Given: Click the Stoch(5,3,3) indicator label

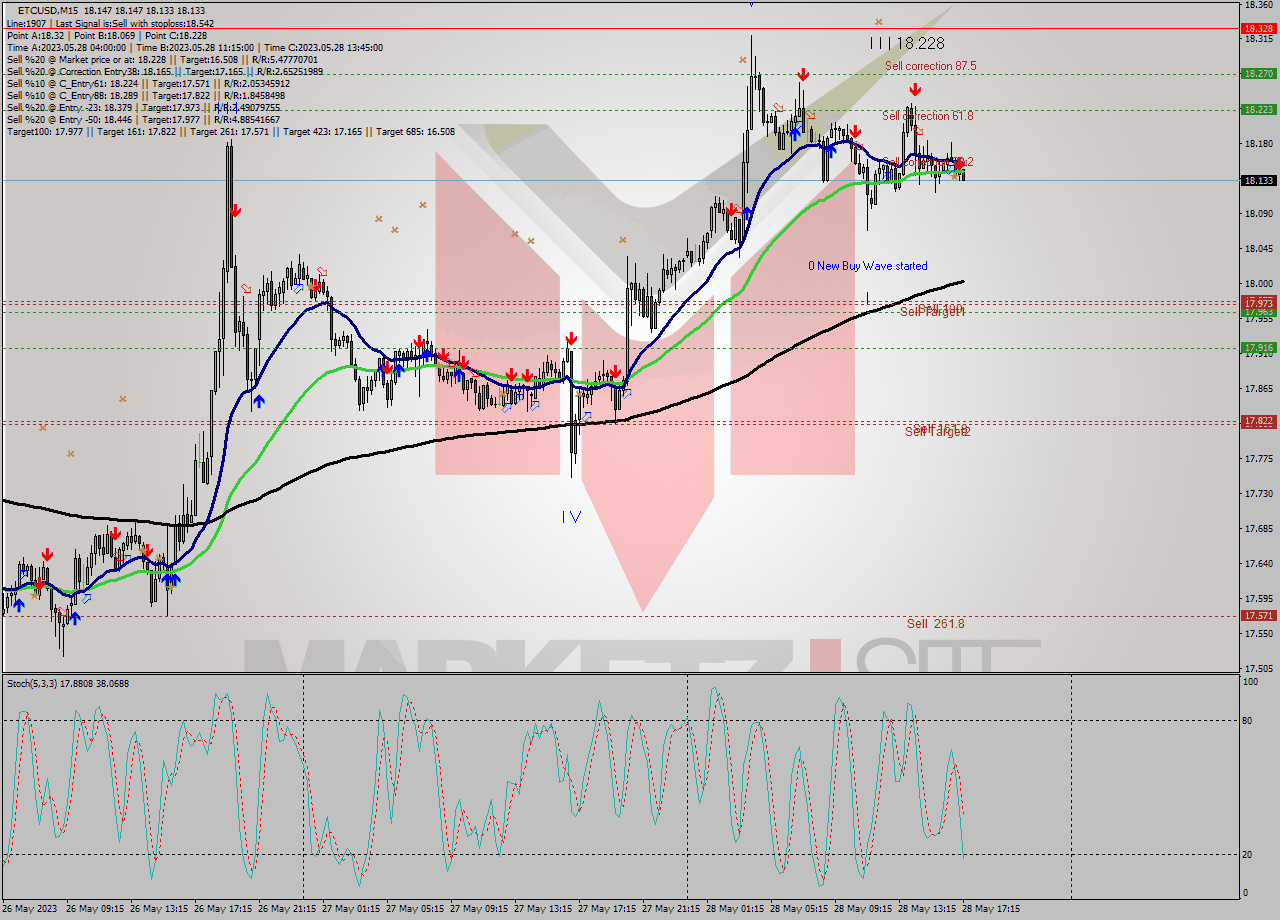Looking at the screenshot, I should (x=68, y=683).
